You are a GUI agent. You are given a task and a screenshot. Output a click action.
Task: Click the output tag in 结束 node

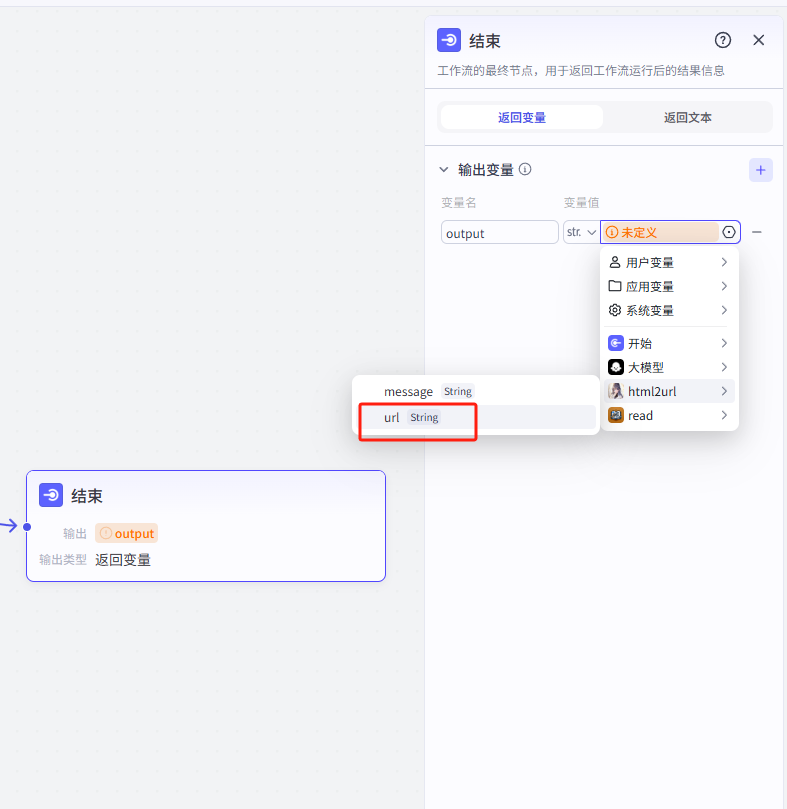(x=126, y=533)
